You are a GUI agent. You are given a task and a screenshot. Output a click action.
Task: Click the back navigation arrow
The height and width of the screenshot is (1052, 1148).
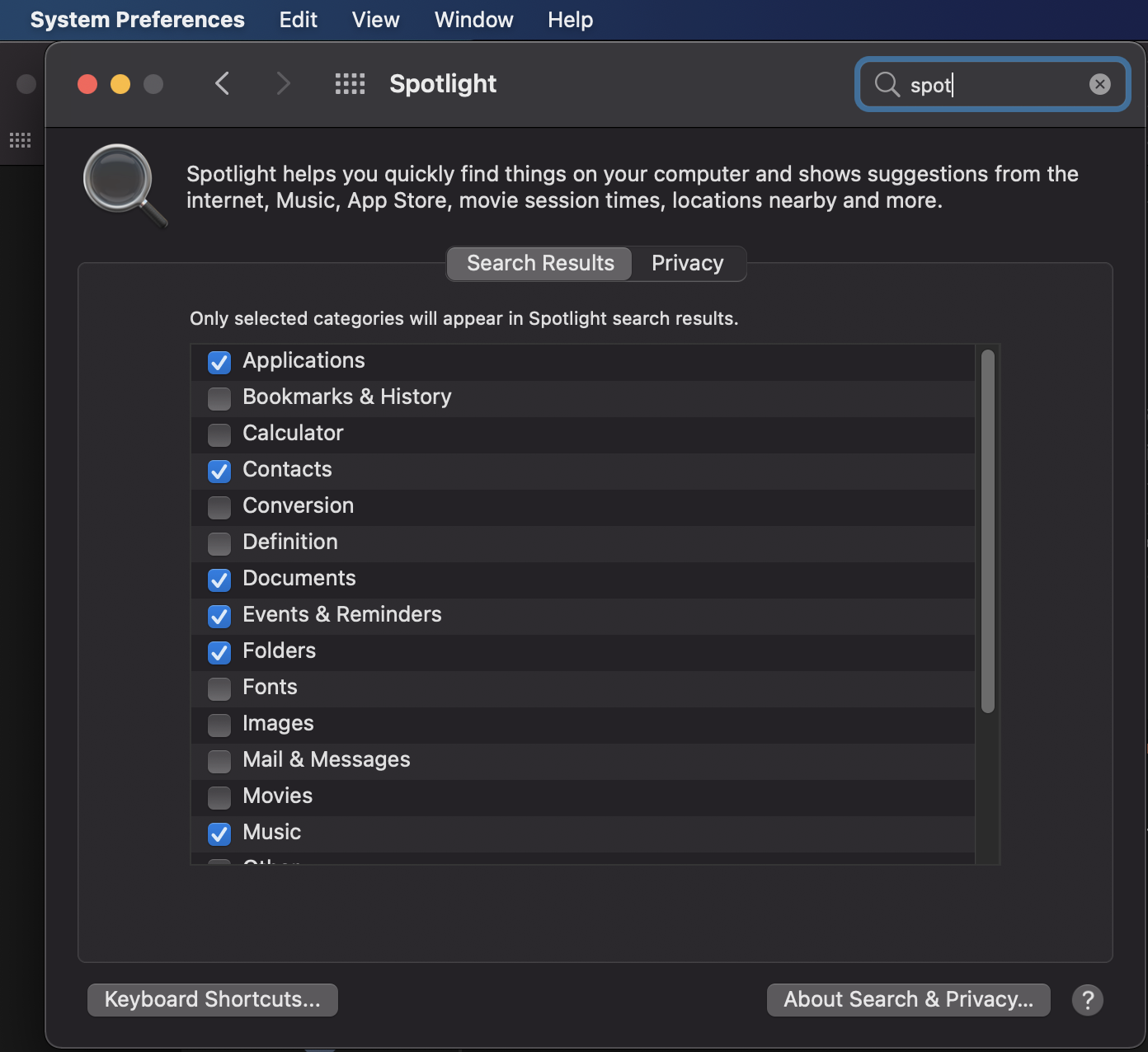pos(222,83)
